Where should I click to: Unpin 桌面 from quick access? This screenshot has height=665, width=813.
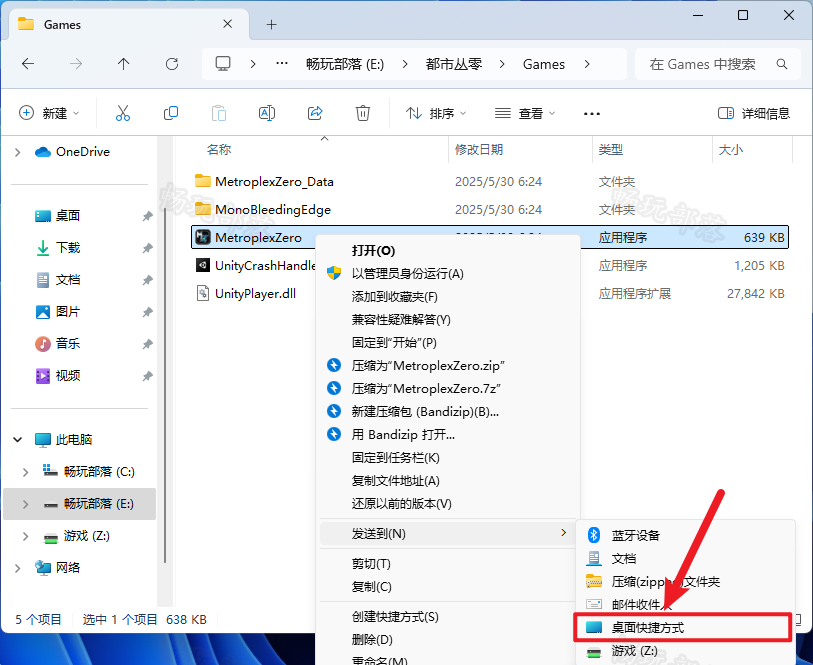[x=148, y=216]
